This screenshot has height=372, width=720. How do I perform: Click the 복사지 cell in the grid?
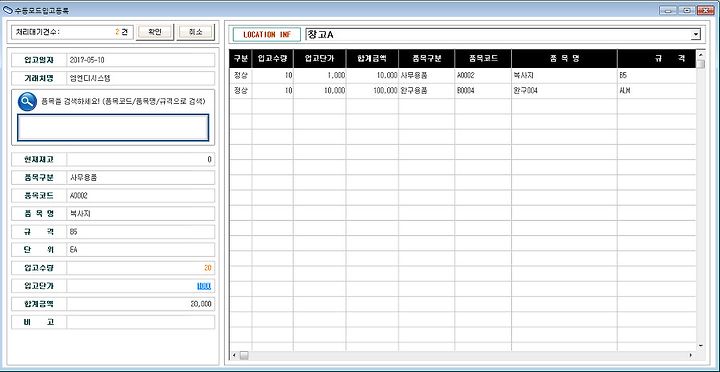[564, 76]
